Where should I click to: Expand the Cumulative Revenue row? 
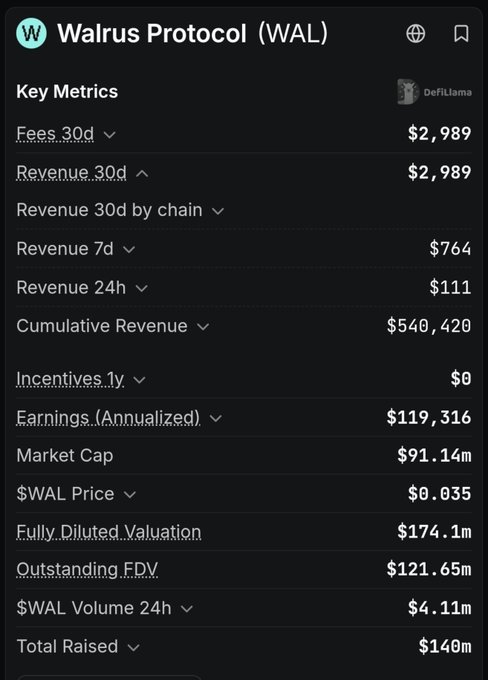(203, 327)
